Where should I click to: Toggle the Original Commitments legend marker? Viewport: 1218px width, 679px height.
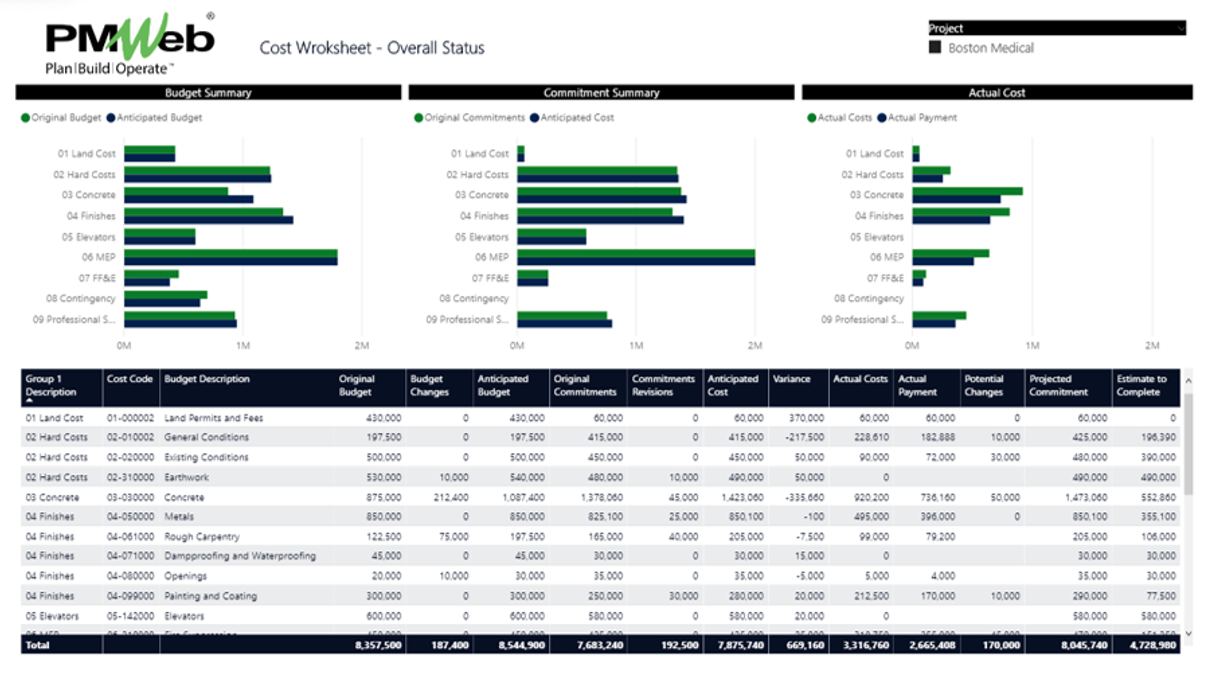(x=419, y=118)
